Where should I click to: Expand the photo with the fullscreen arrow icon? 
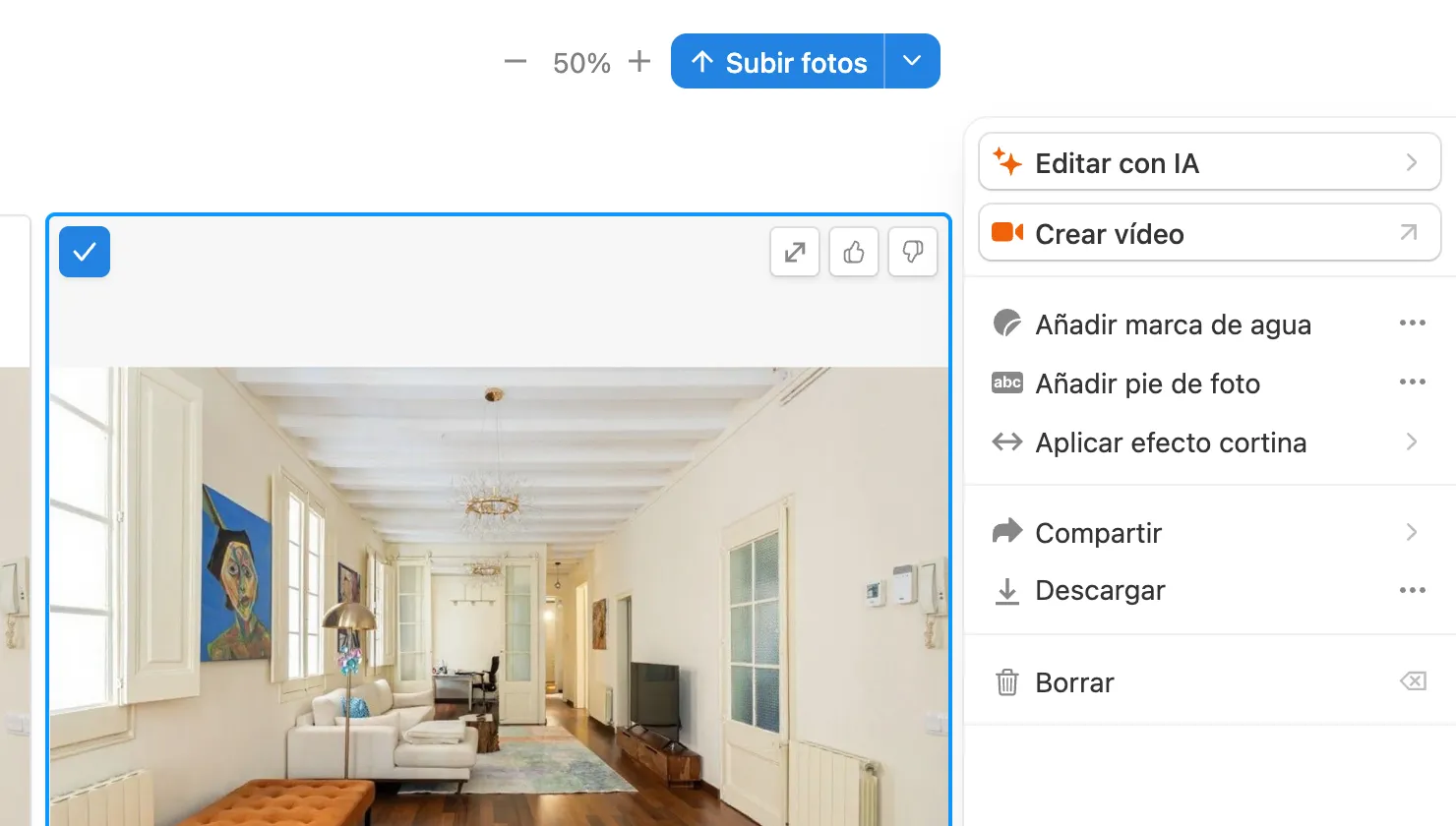(795, 253)
